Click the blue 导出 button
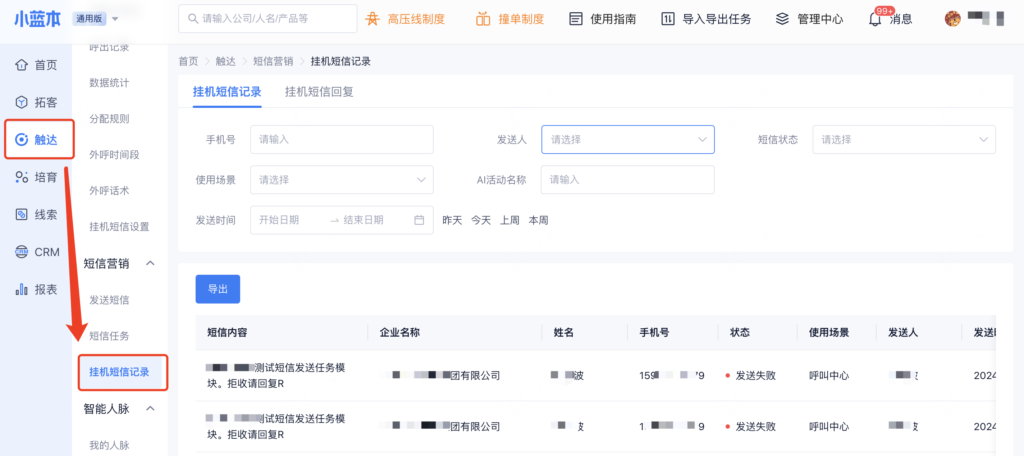Screen dimensions: 1024x456 pyautogui.click(x=217, y=288)
